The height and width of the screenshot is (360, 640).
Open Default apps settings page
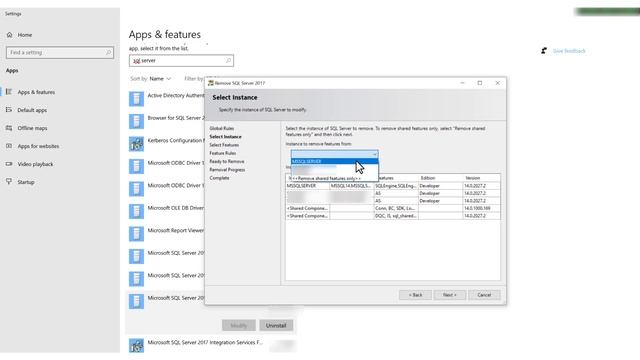pyautogui.click(x=32, y=110)
